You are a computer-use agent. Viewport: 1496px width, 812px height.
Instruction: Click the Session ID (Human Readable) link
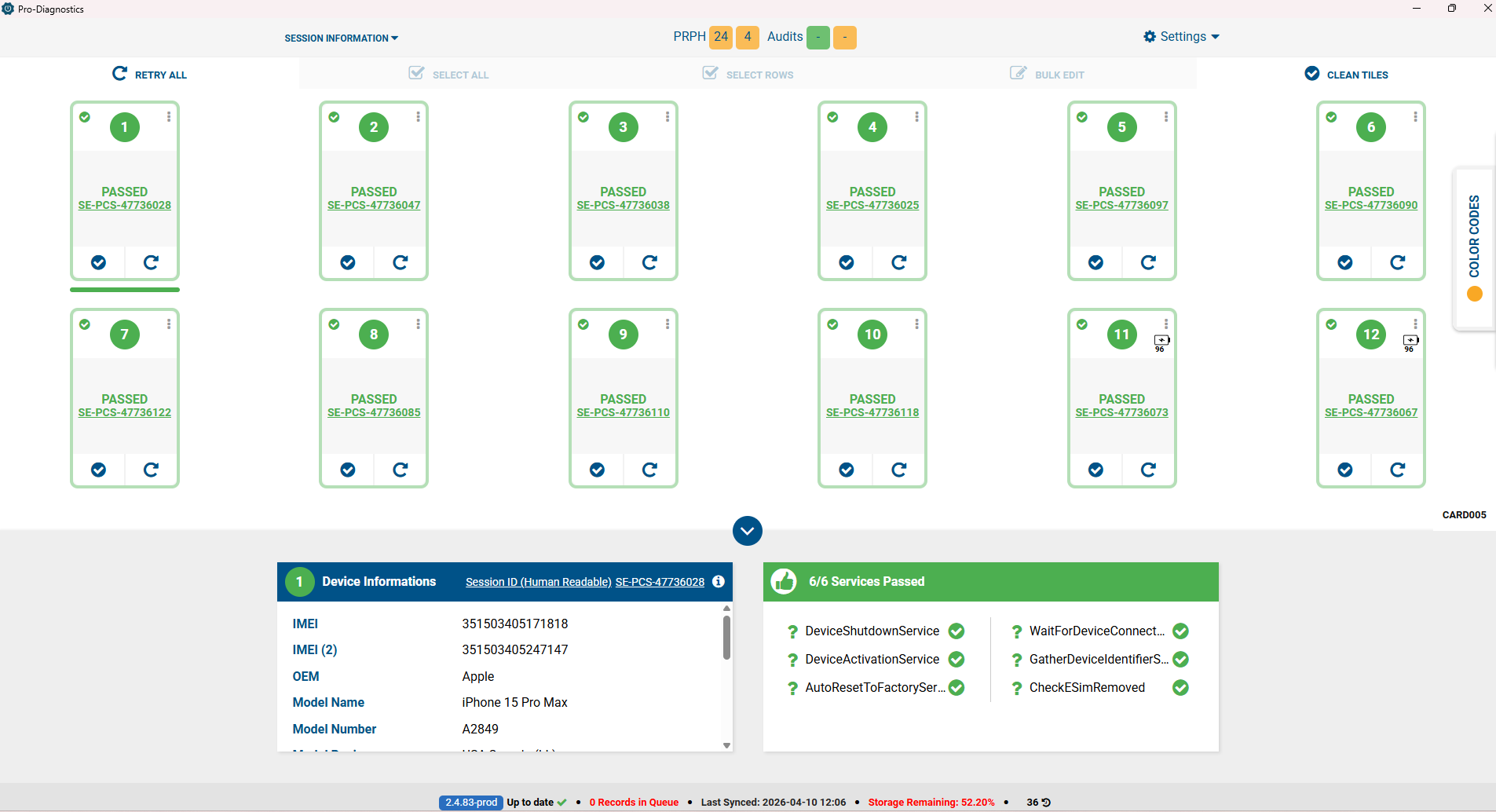pyautogui.click(x=538, y=582)
